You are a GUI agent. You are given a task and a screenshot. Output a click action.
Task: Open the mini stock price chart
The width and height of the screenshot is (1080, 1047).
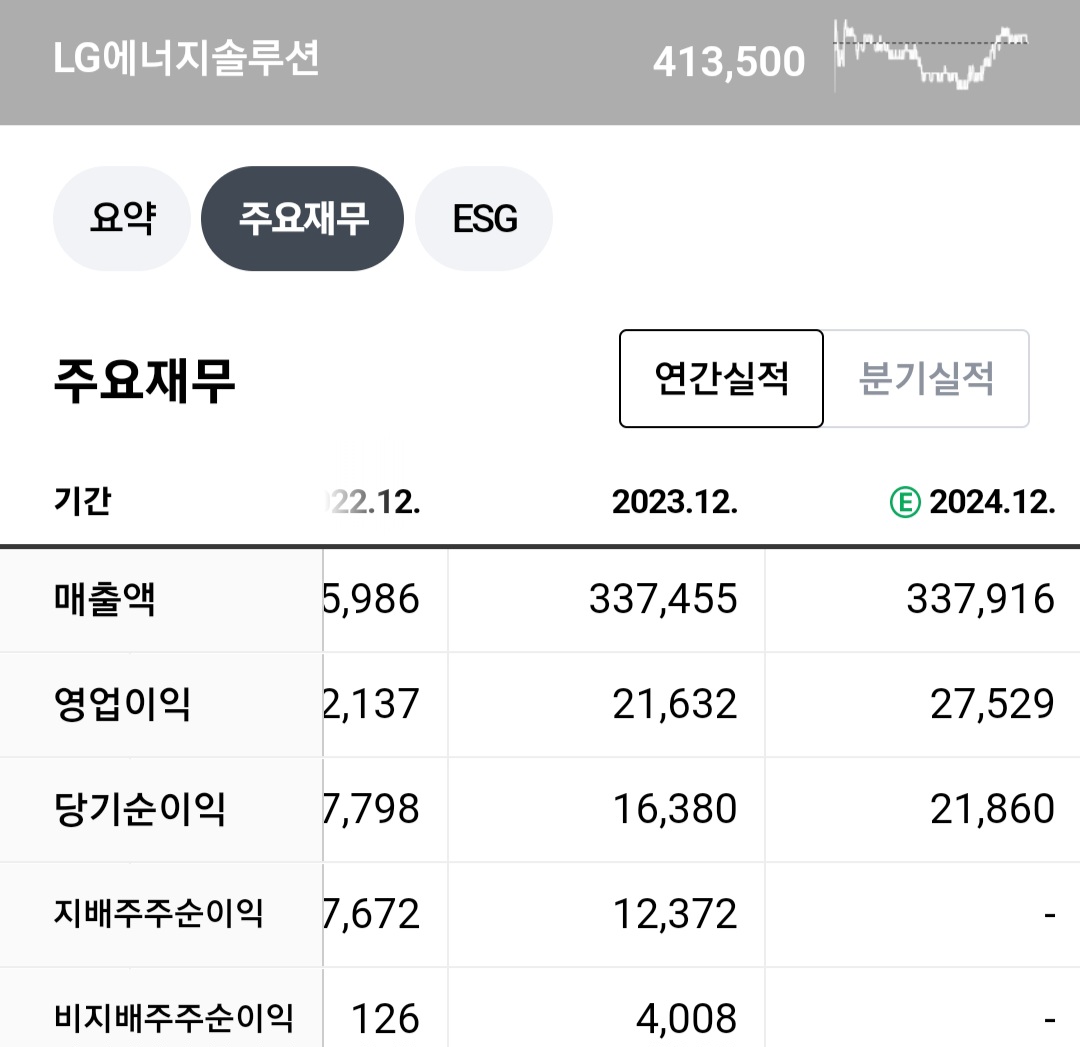(931, 55)
